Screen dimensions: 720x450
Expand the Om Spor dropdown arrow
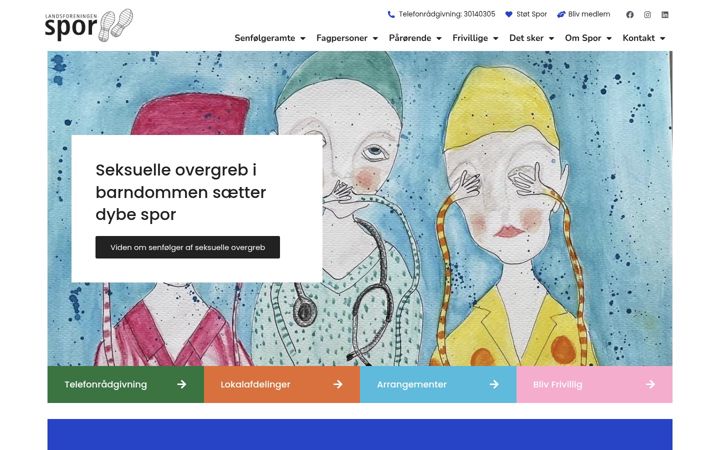609,39
